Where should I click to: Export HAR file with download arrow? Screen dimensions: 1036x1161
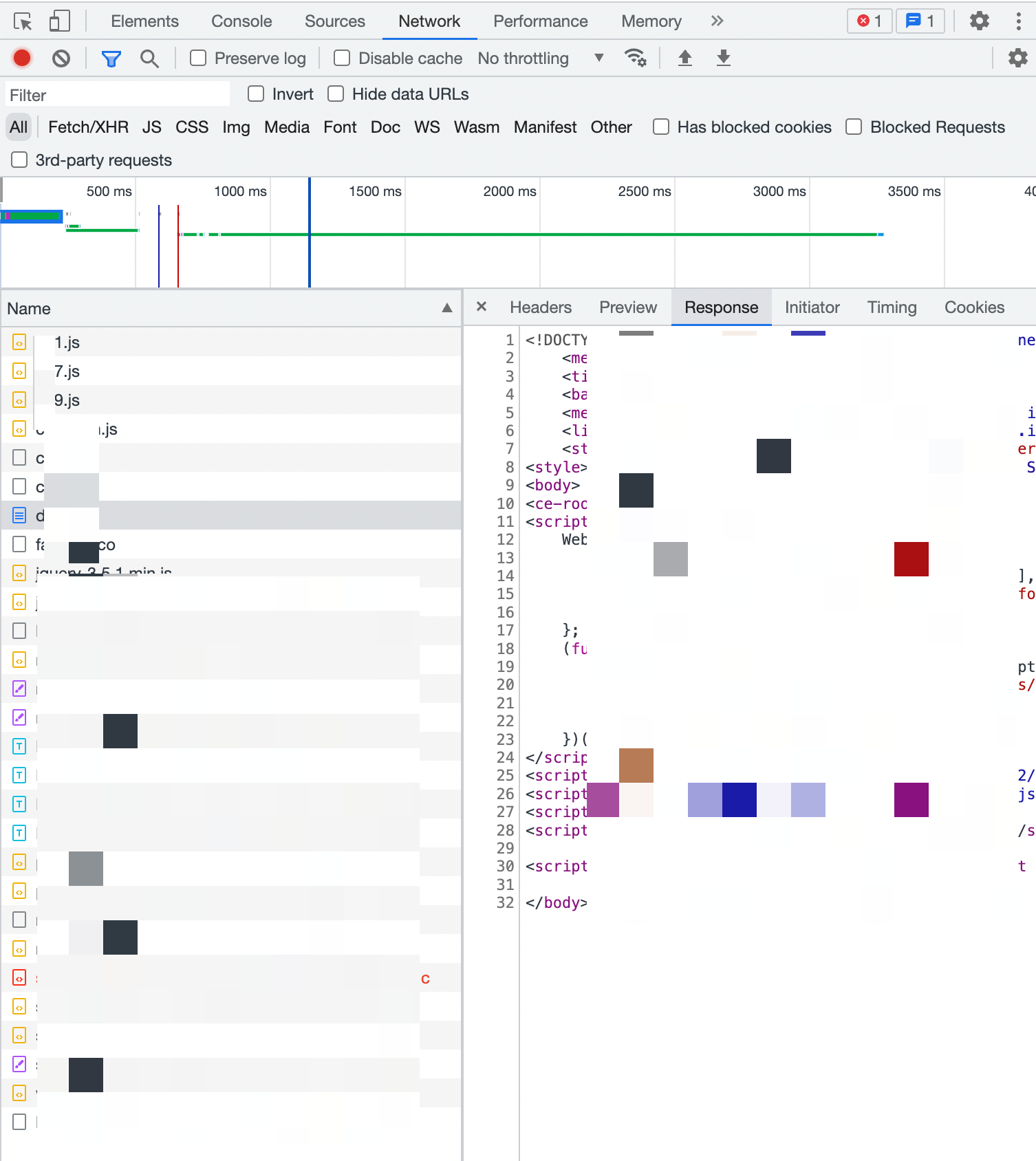point(723,58)
